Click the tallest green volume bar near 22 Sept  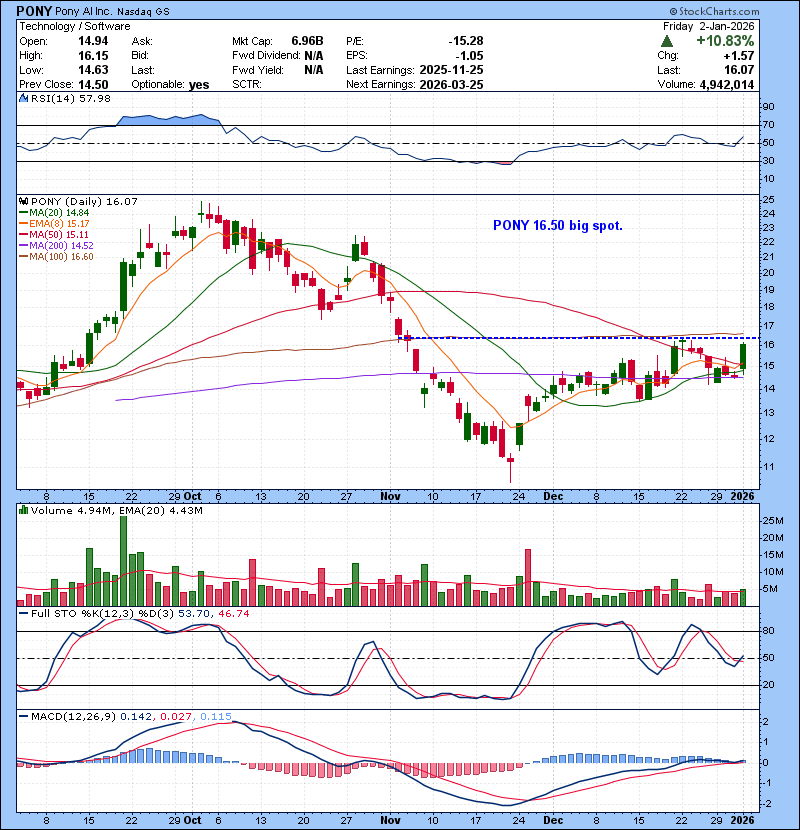point(123,561)
